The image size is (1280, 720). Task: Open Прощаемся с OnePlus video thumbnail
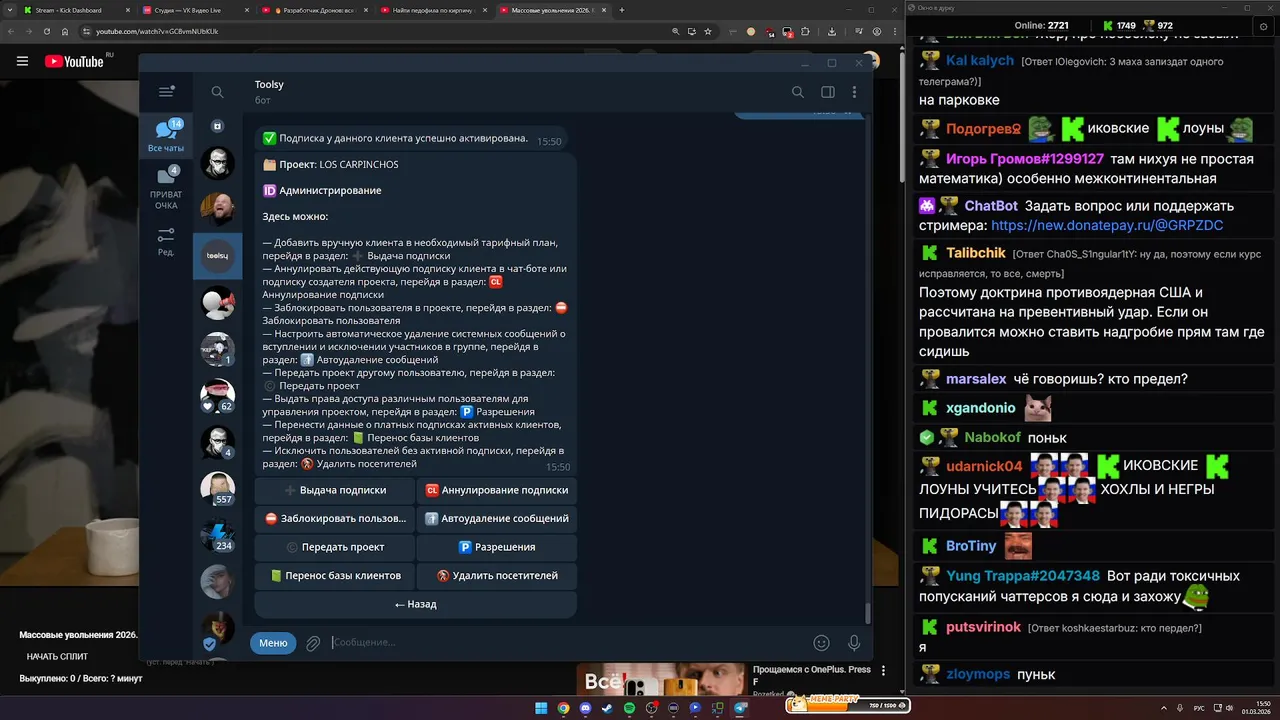click(660, 680)
